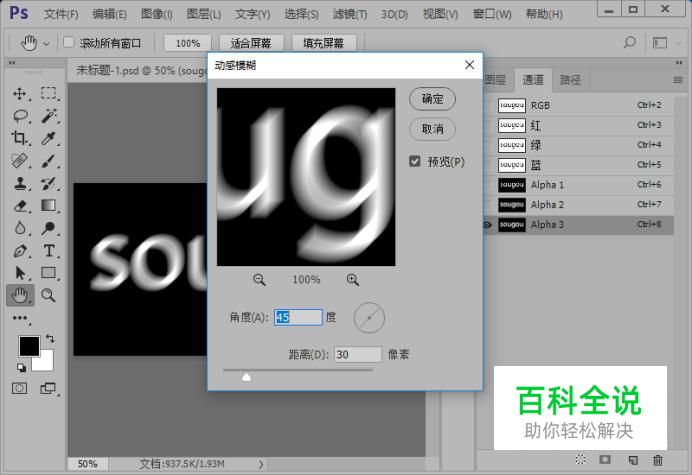Viewport: 692px width, 475px height.
Task: Create a new channel
Action: pos(632,460)
